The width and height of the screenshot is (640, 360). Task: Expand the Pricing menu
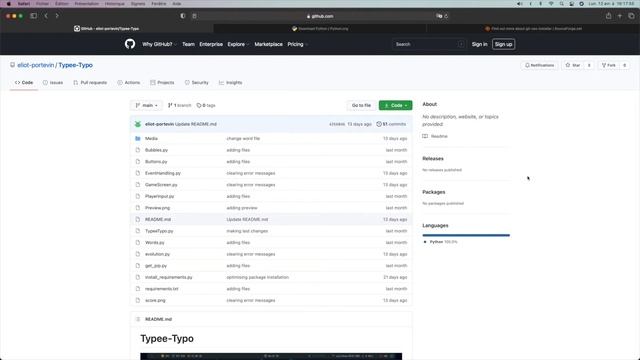297,44
